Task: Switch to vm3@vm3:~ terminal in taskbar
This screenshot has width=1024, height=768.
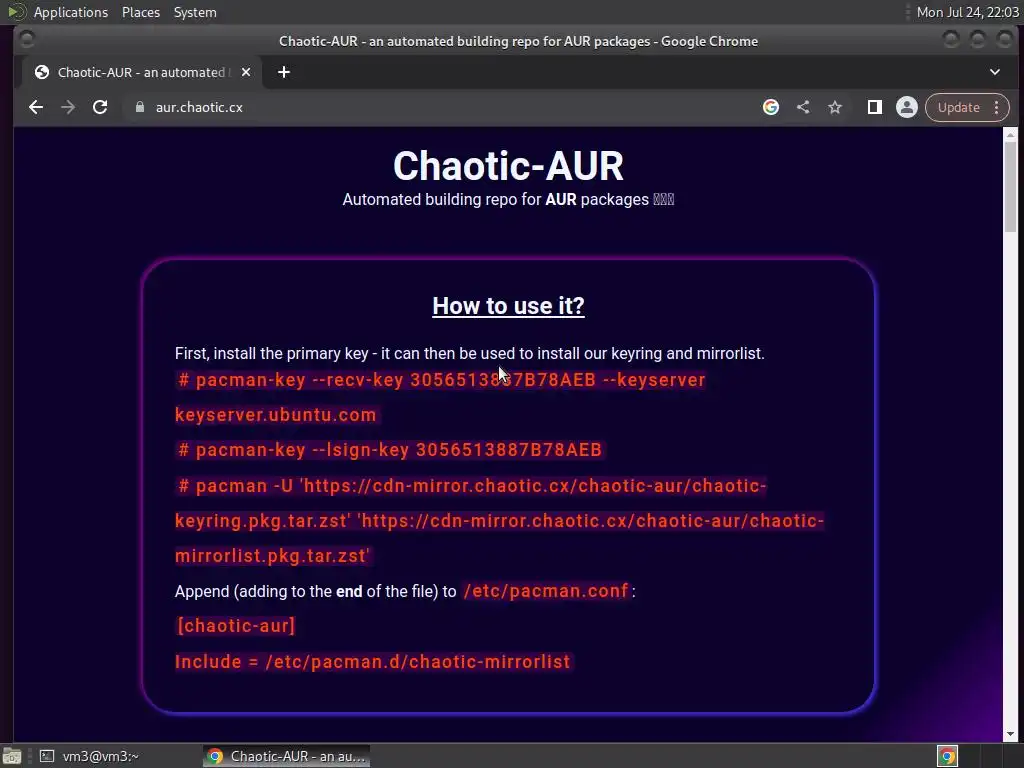Action: coord(89,756)
